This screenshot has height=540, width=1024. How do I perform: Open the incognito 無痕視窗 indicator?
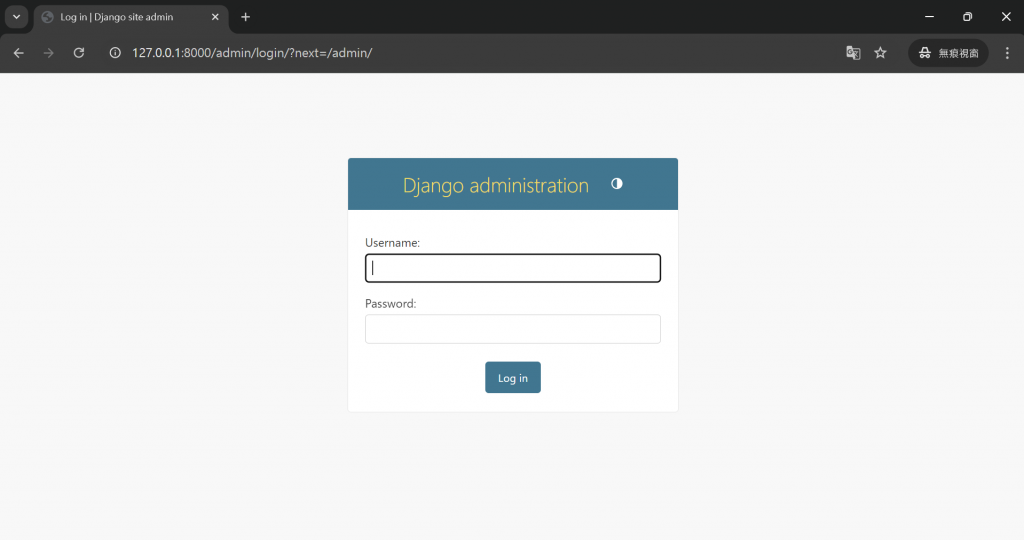coord(948,53)
